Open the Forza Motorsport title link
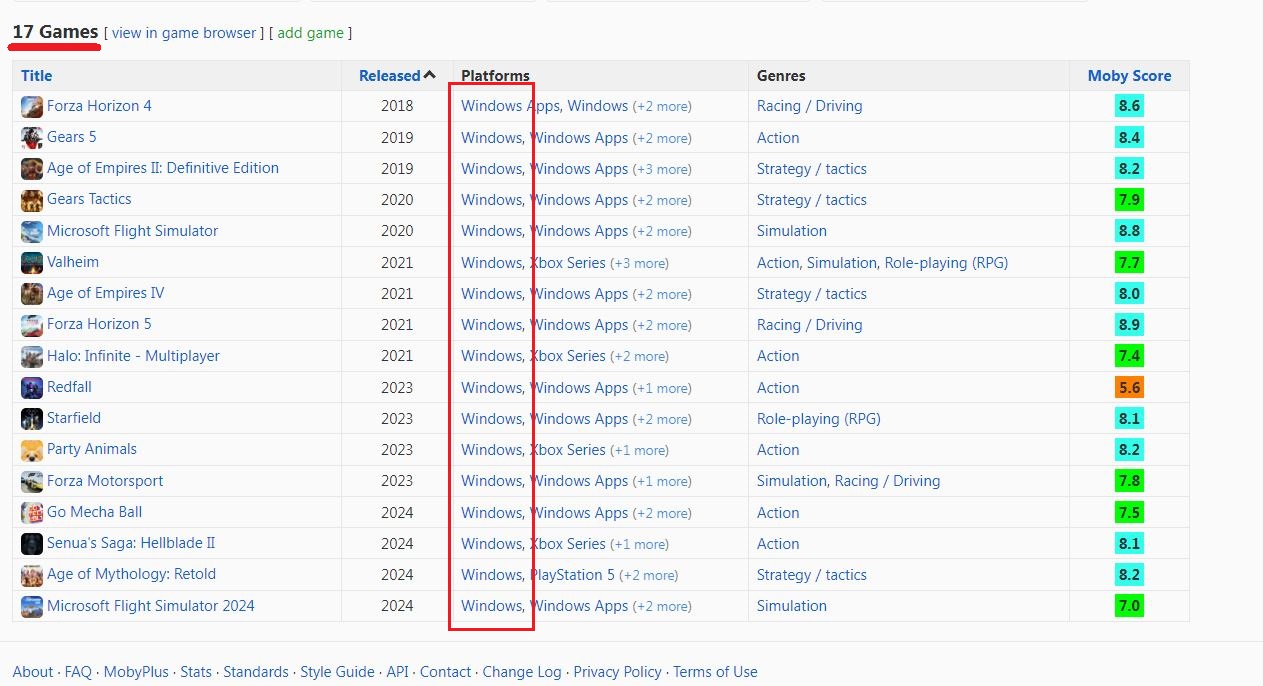Viewport: 1263px width, 686px height. 105,481
